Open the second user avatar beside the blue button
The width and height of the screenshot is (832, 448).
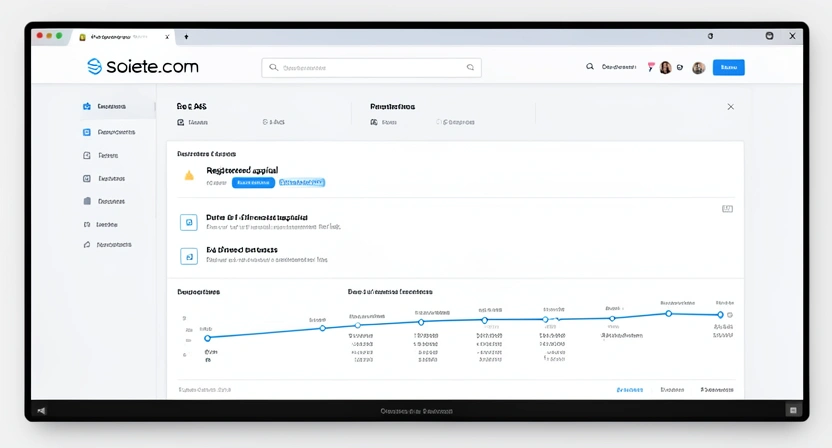698,67
